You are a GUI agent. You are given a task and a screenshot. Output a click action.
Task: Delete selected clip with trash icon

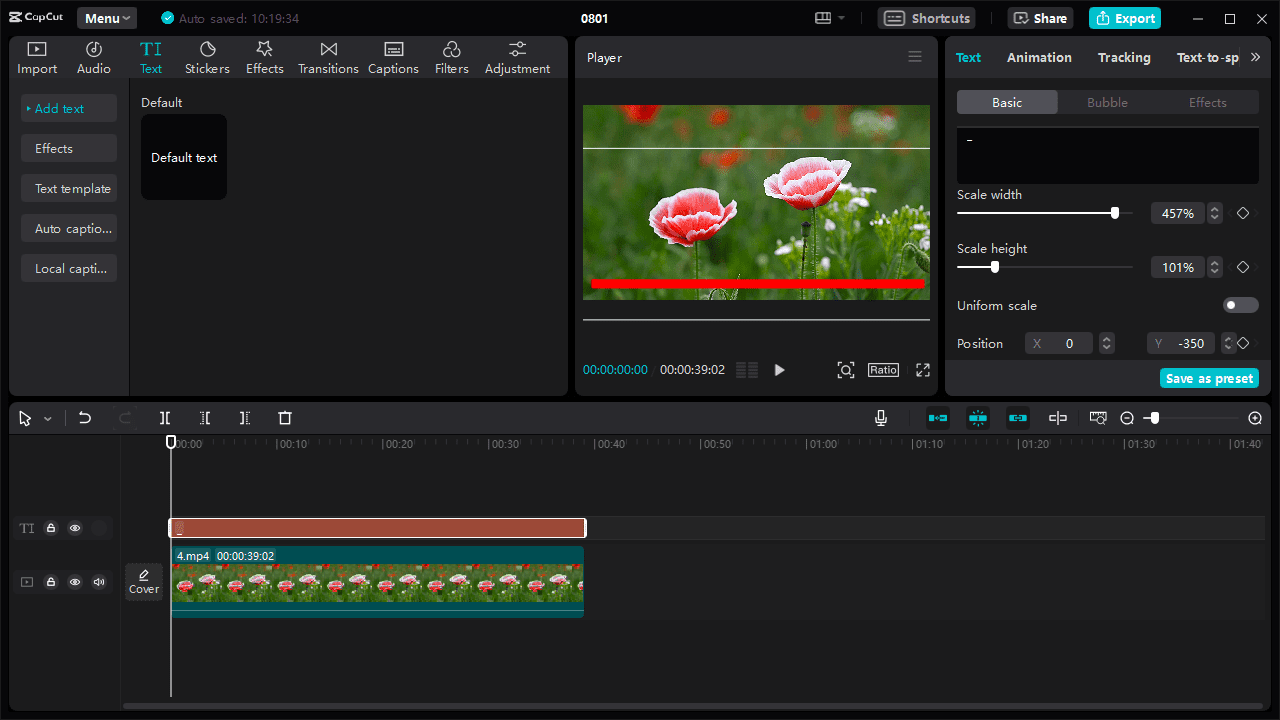tap(285, 418)
